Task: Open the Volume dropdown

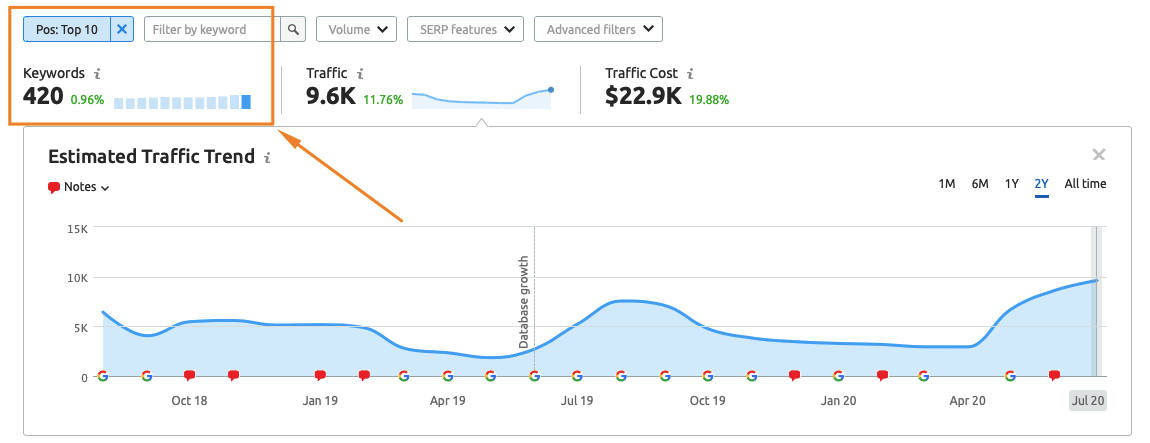Action: click(x=356, y=29)
